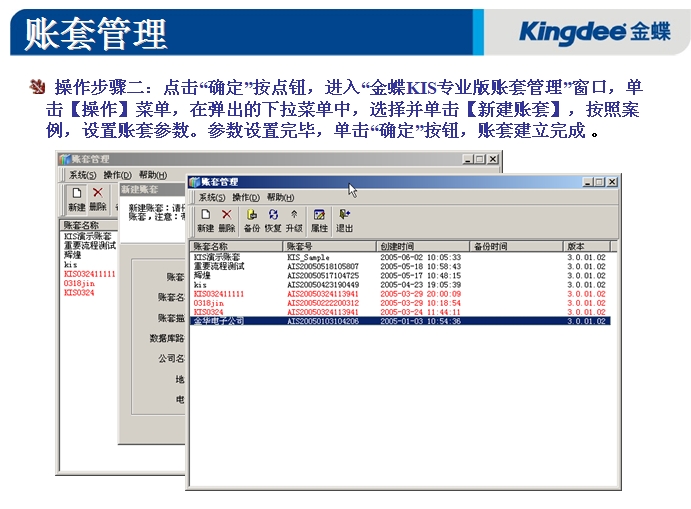The width and height of the screenshot is (691, 509).
Task: Click the account number AIS20050423190449
Action: pos(323,285)
